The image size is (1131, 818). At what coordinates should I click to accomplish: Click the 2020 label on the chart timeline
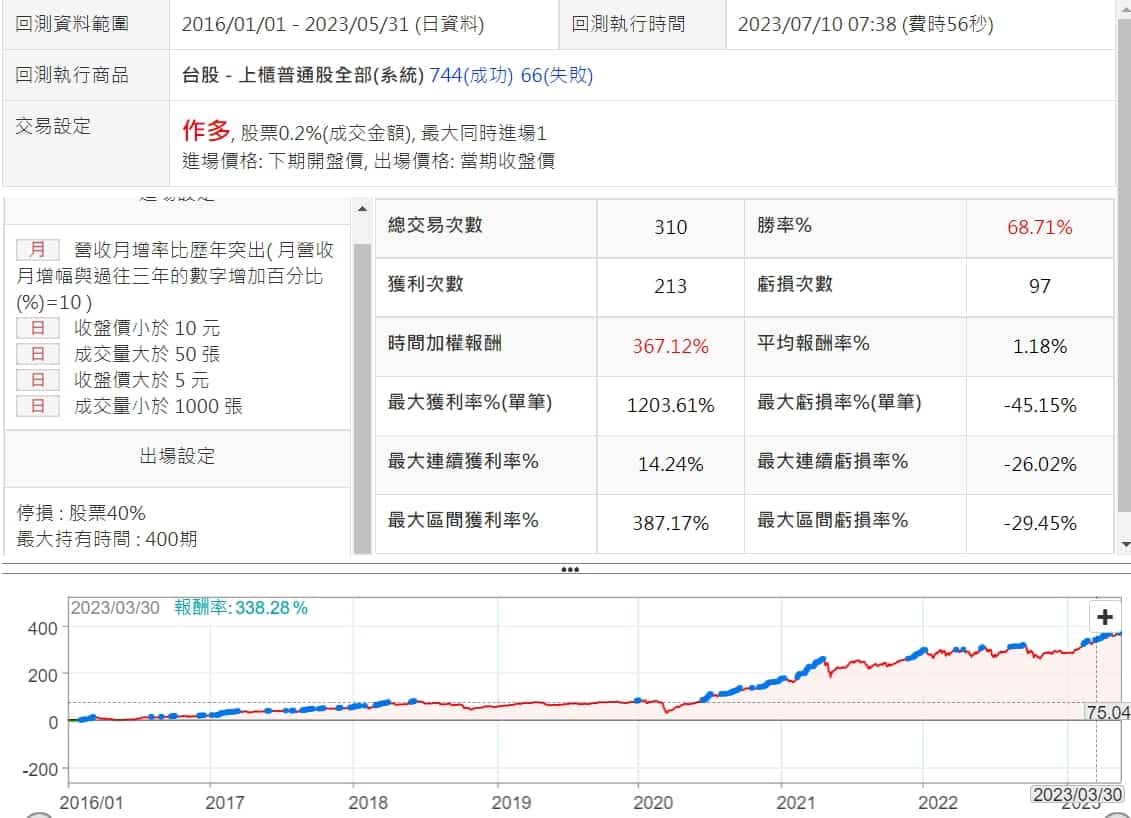pos(654,802)
